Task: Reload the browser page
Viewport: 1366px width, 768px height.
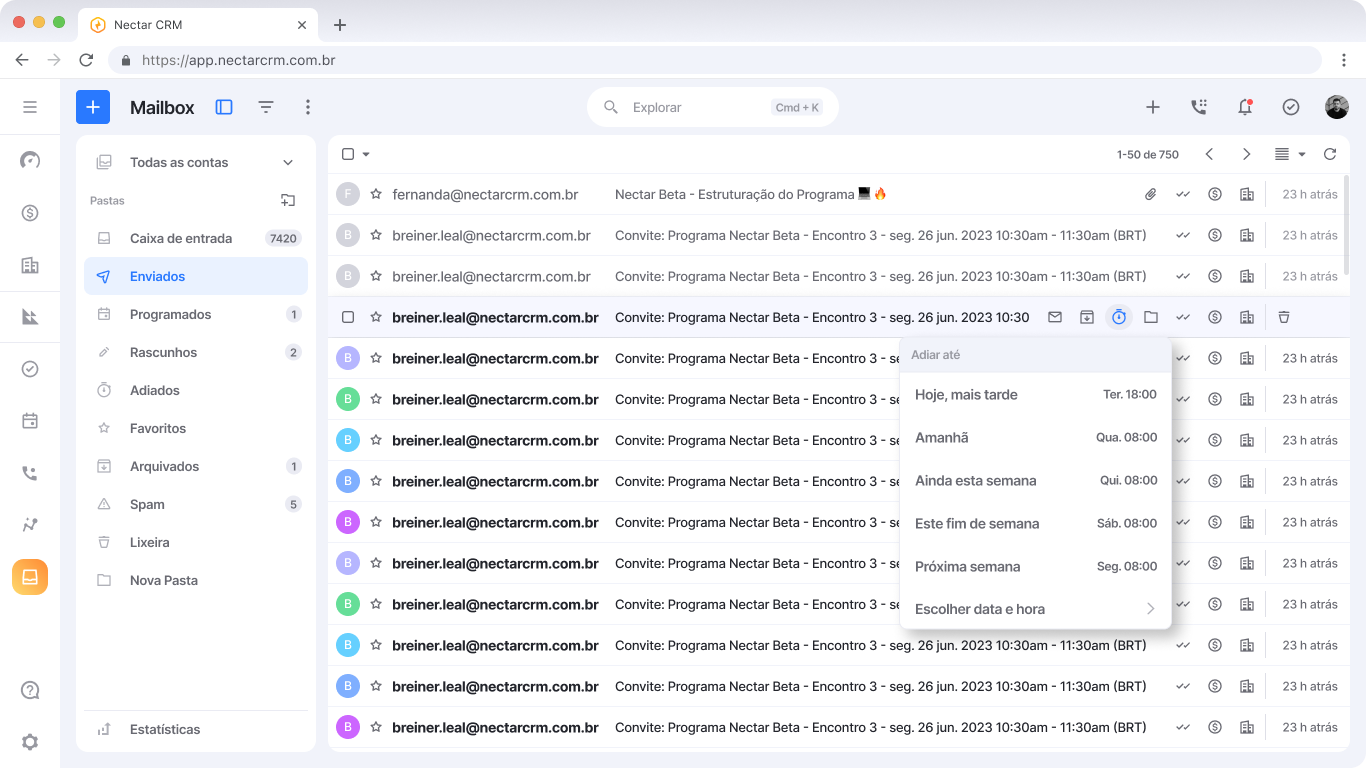Action: click(x=86, y=60)
